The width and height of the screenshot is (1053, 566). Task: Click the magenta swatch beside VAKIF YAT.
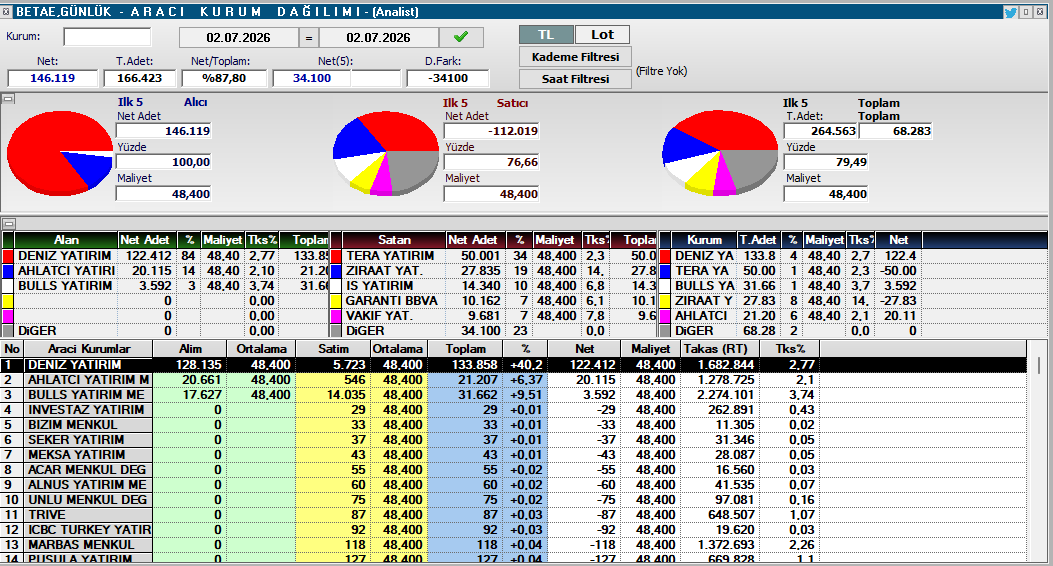tap(336, 316)
